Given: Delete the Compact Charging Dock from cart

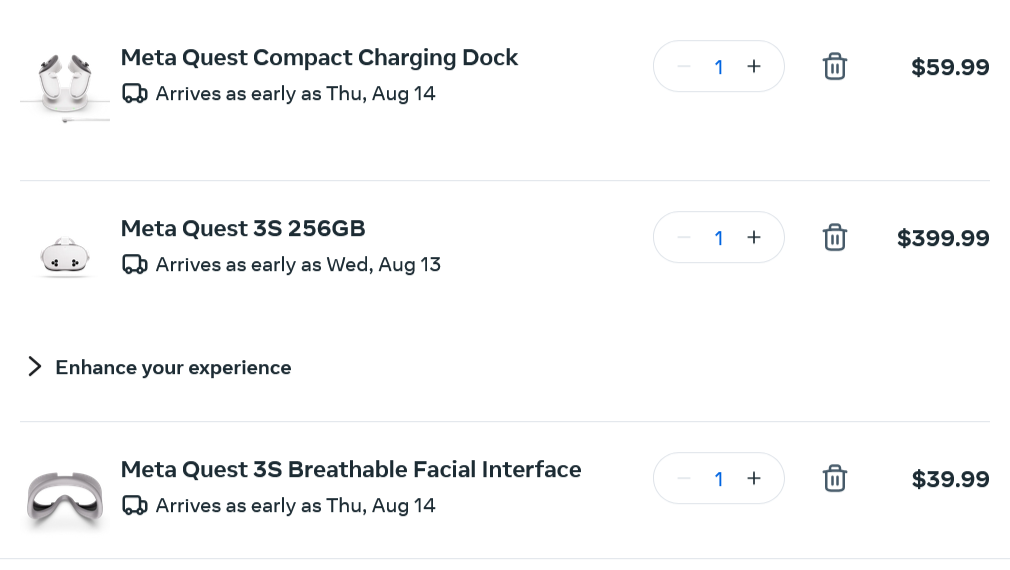Looking at the screenshot, I should (x=834, y=67).
